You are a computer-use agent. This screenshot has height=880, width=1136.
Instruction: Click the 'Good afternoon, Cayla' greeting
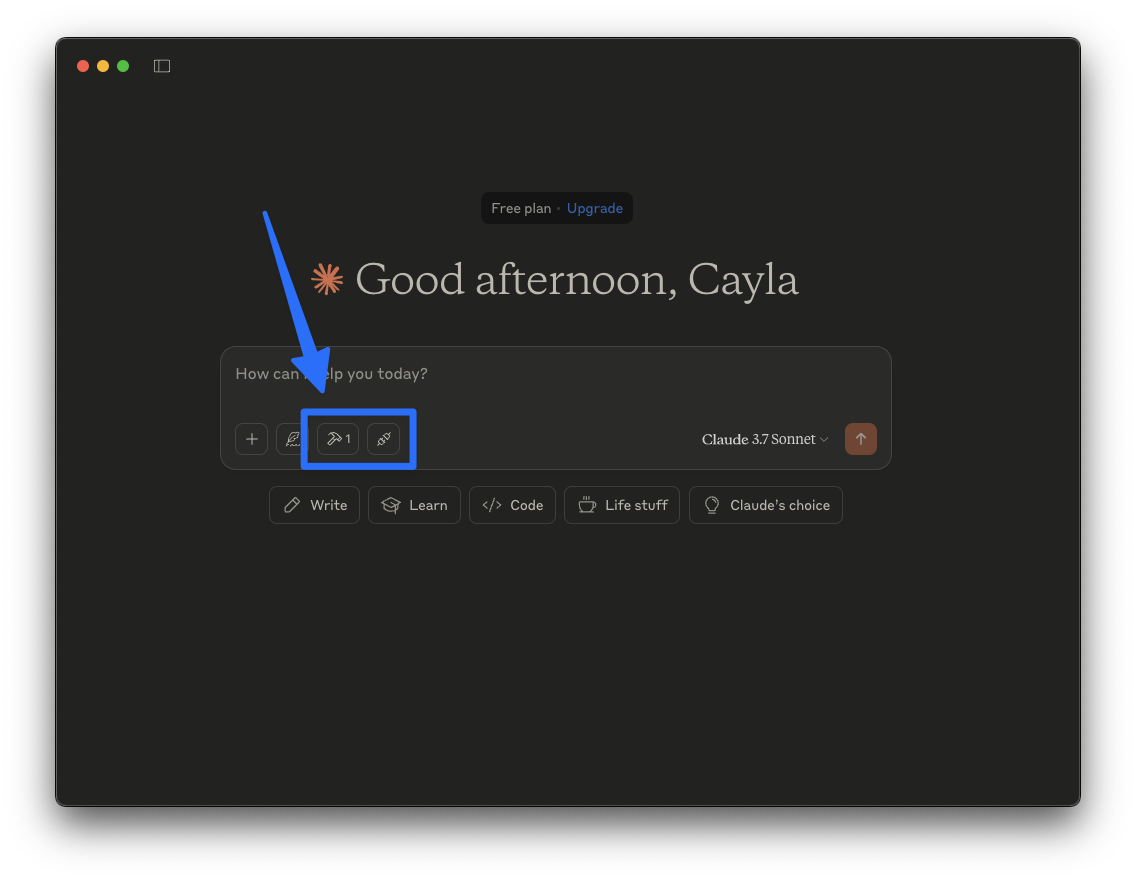pyautogui.click(x=577, y=280)
